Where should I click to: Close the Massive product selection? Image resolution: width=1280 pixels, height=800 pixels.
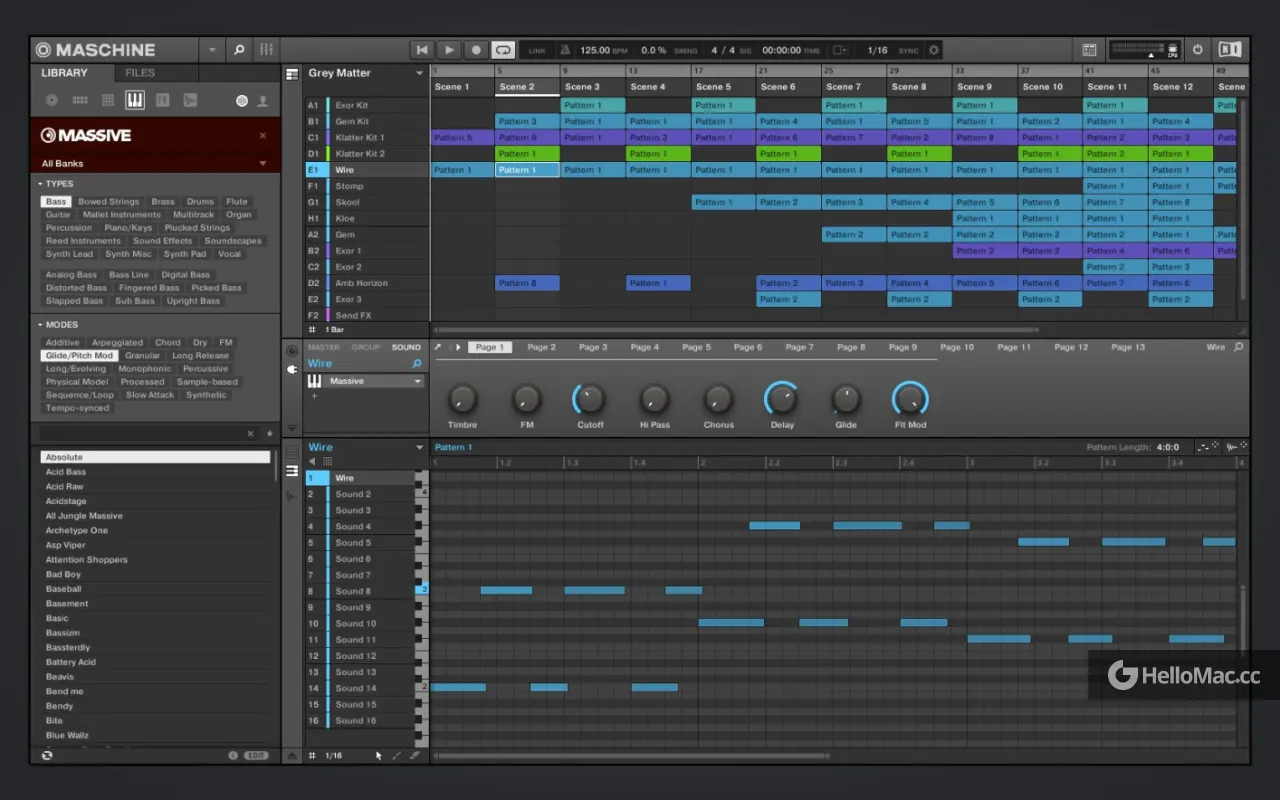click(x=263, y=135)
